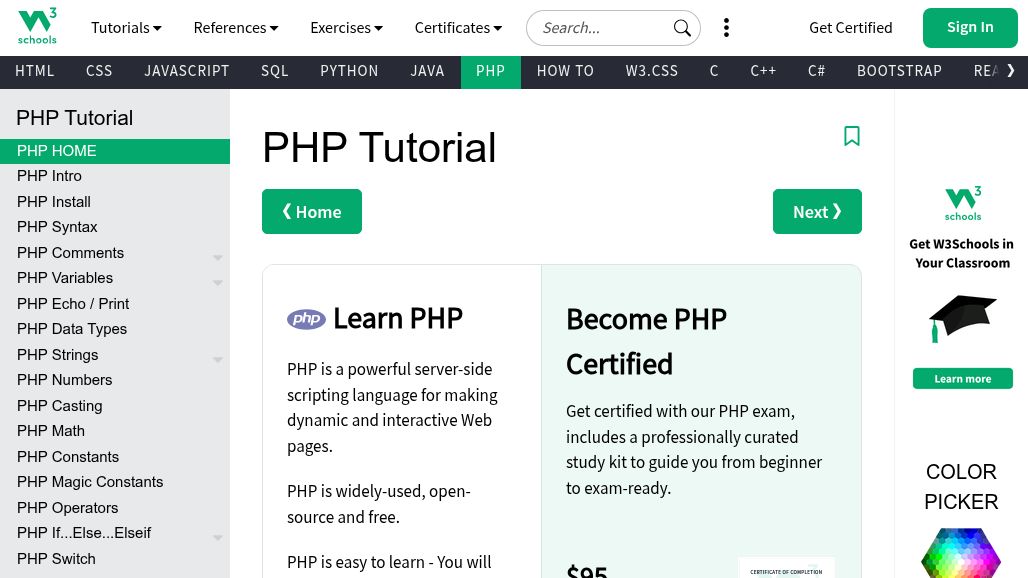Image resolution: width=1028 pixels, height=578 pixels.
Task: Open the Tutorials dropdown menu
Action: 126,28
